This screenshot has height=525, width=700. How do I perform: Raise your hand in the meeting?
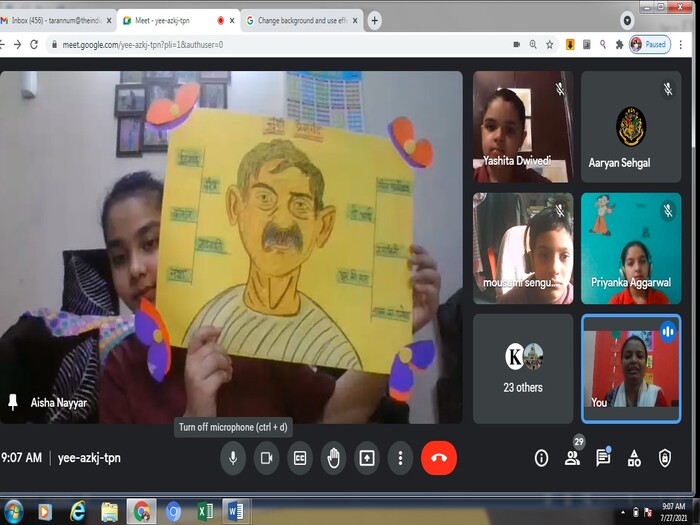(x=333, y=458)
